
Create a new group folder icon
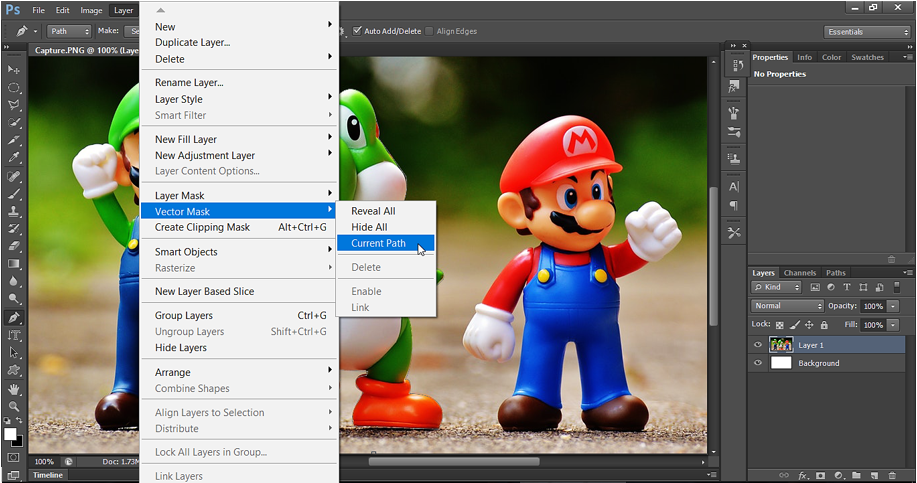(x=856, y=475)
